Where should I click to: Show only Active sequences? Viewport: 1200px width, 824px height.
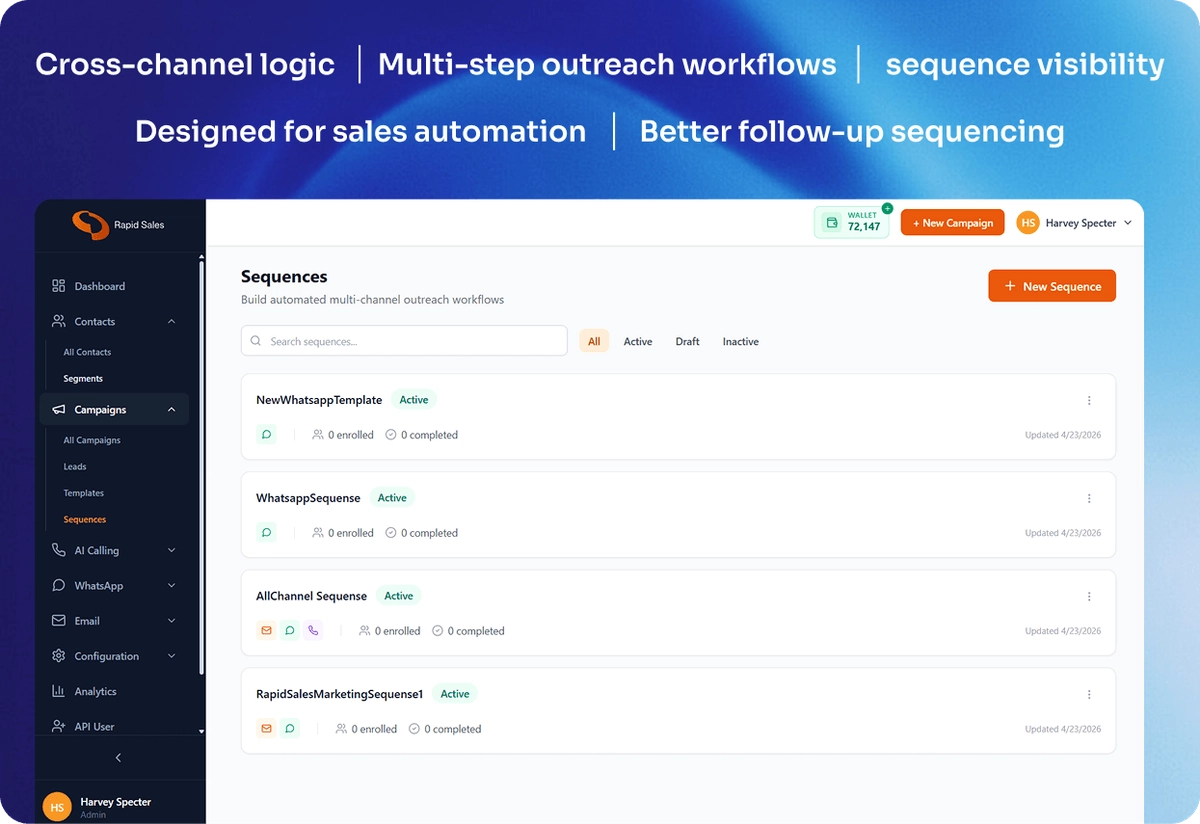pyautogui.click(x=638, y=341)
